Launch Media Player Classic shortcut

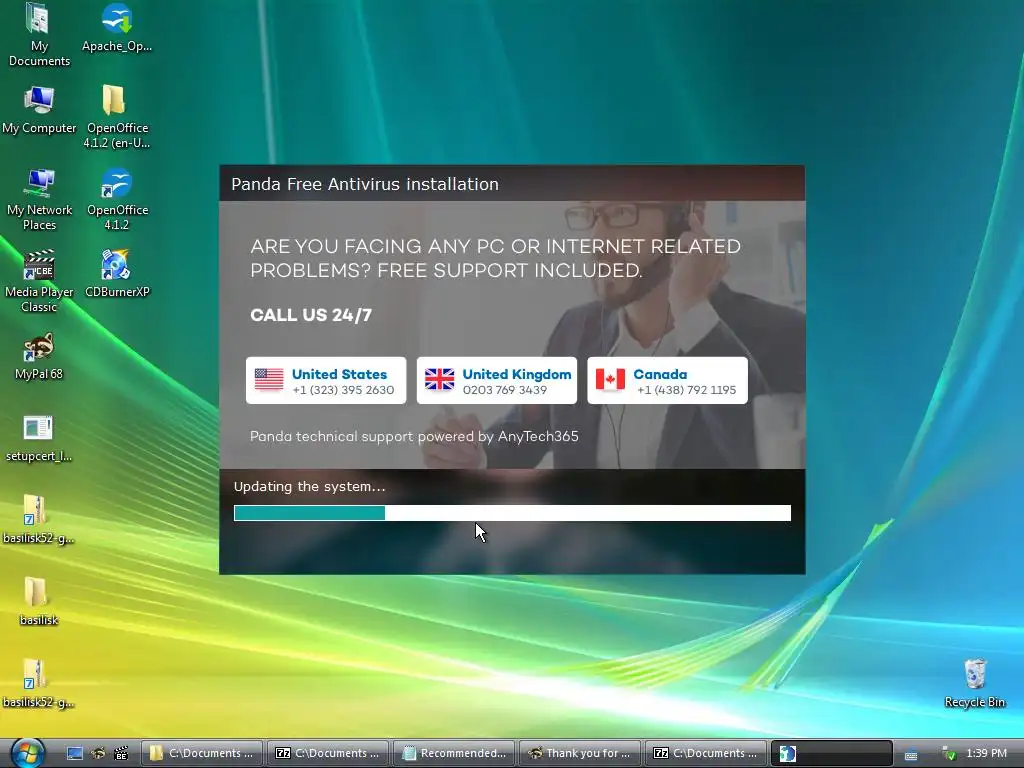39,281
